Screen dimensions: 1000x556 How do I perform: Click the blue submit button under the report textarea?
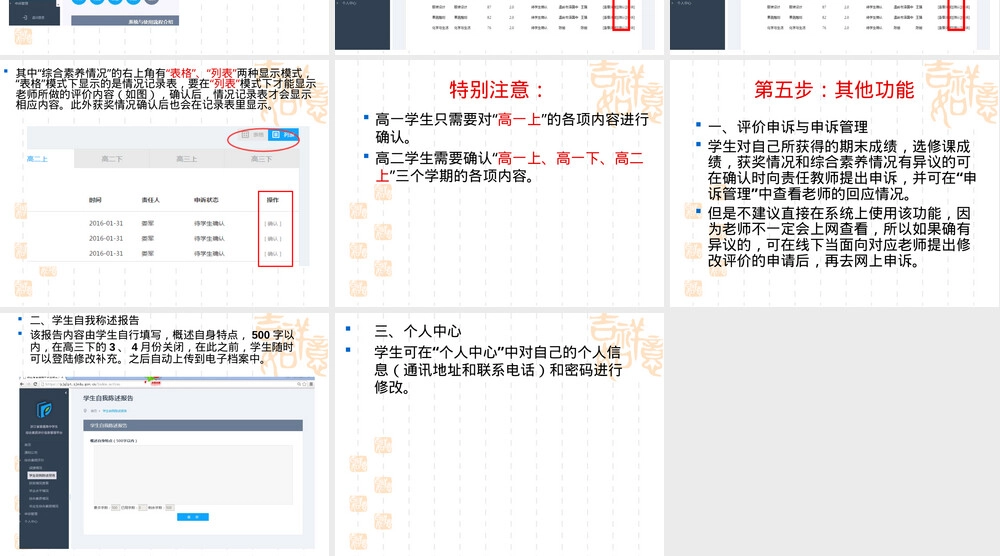click(193, 516)
